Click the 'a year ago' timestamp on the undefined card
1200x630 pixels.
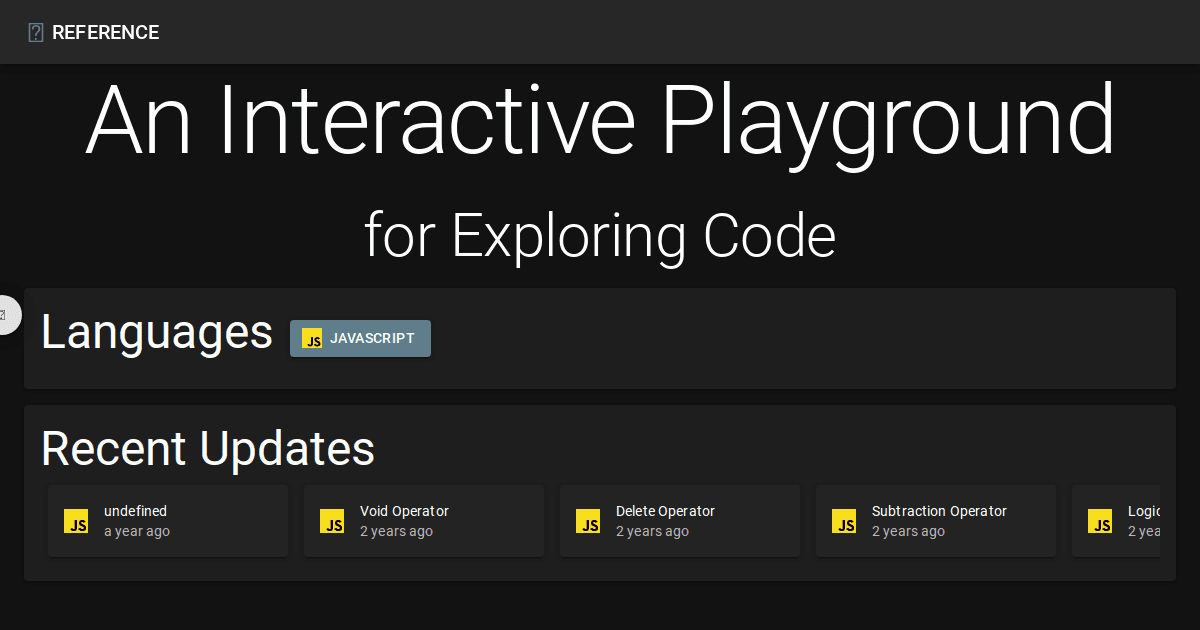tap(137, 530)
